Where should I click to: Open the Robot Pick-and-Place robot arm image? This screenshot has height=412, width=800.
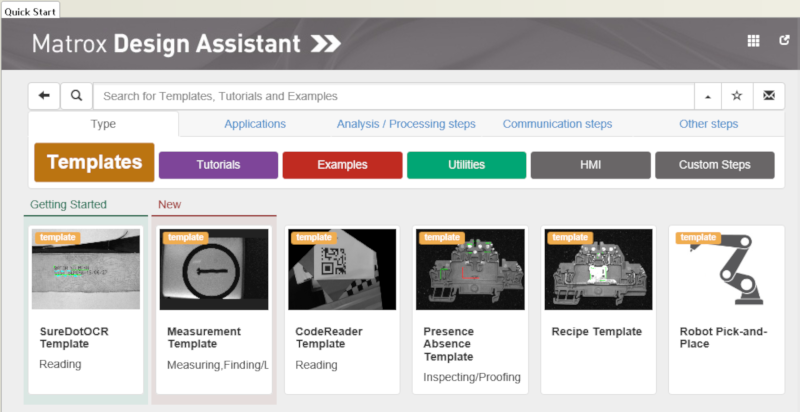(727, 269)
